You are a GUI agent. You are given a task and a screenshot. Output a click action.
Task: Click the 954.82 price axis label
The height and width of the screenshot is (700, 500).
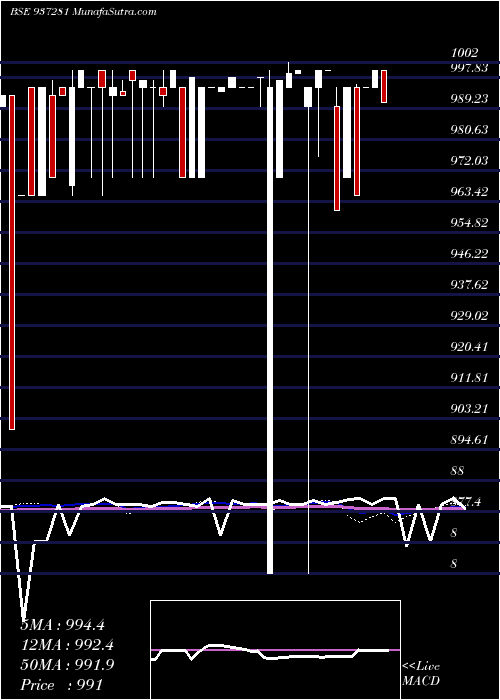(x=470, y=223)
